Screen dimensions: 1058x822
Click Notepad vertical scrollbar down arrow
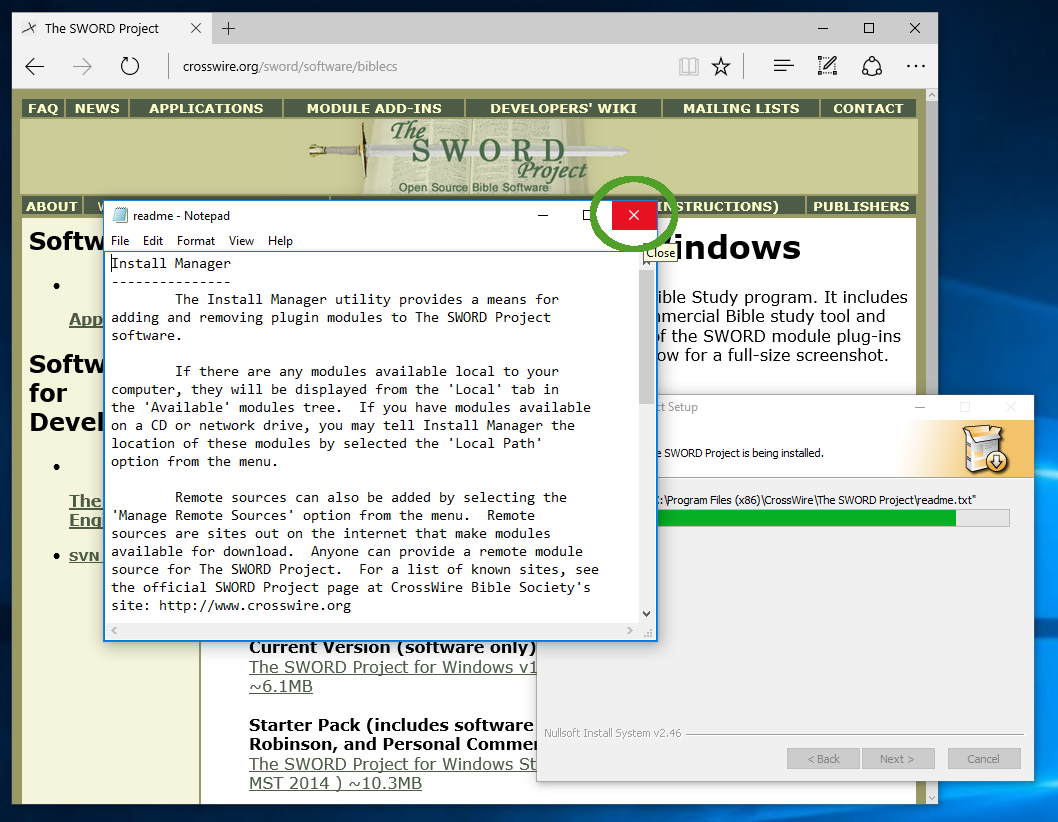(646, 613)
